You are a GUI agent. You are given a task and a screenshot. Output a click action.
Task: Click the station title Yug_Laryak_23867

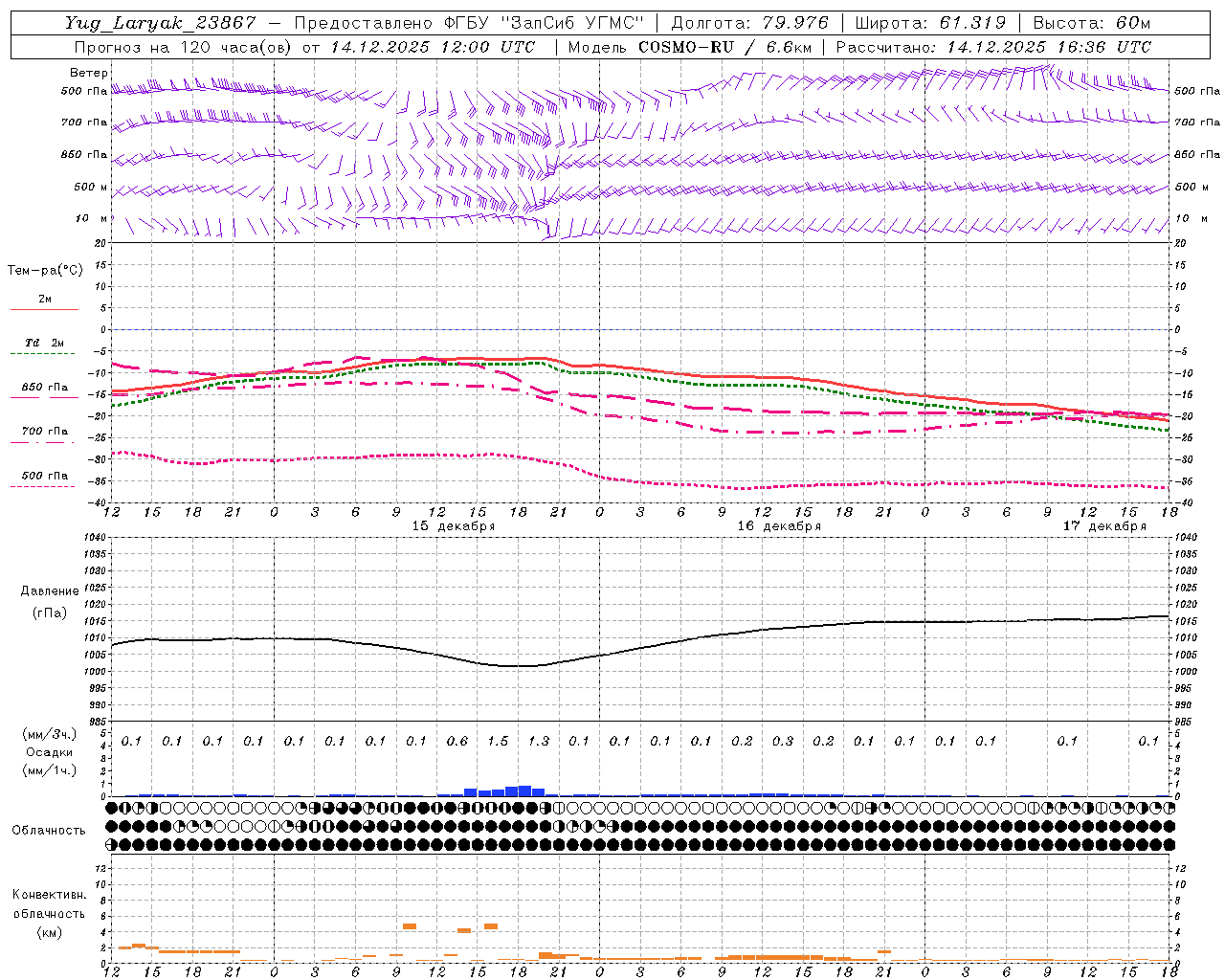[x=160, y=23]
